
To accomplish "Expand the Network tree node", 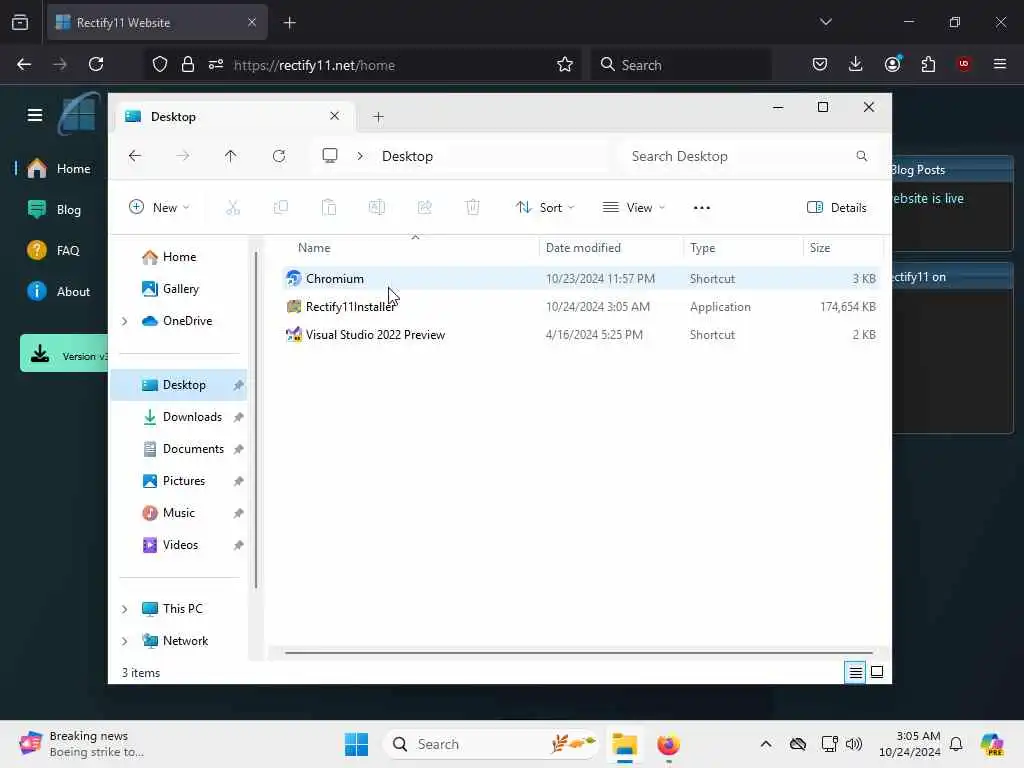I will point(124,641).
